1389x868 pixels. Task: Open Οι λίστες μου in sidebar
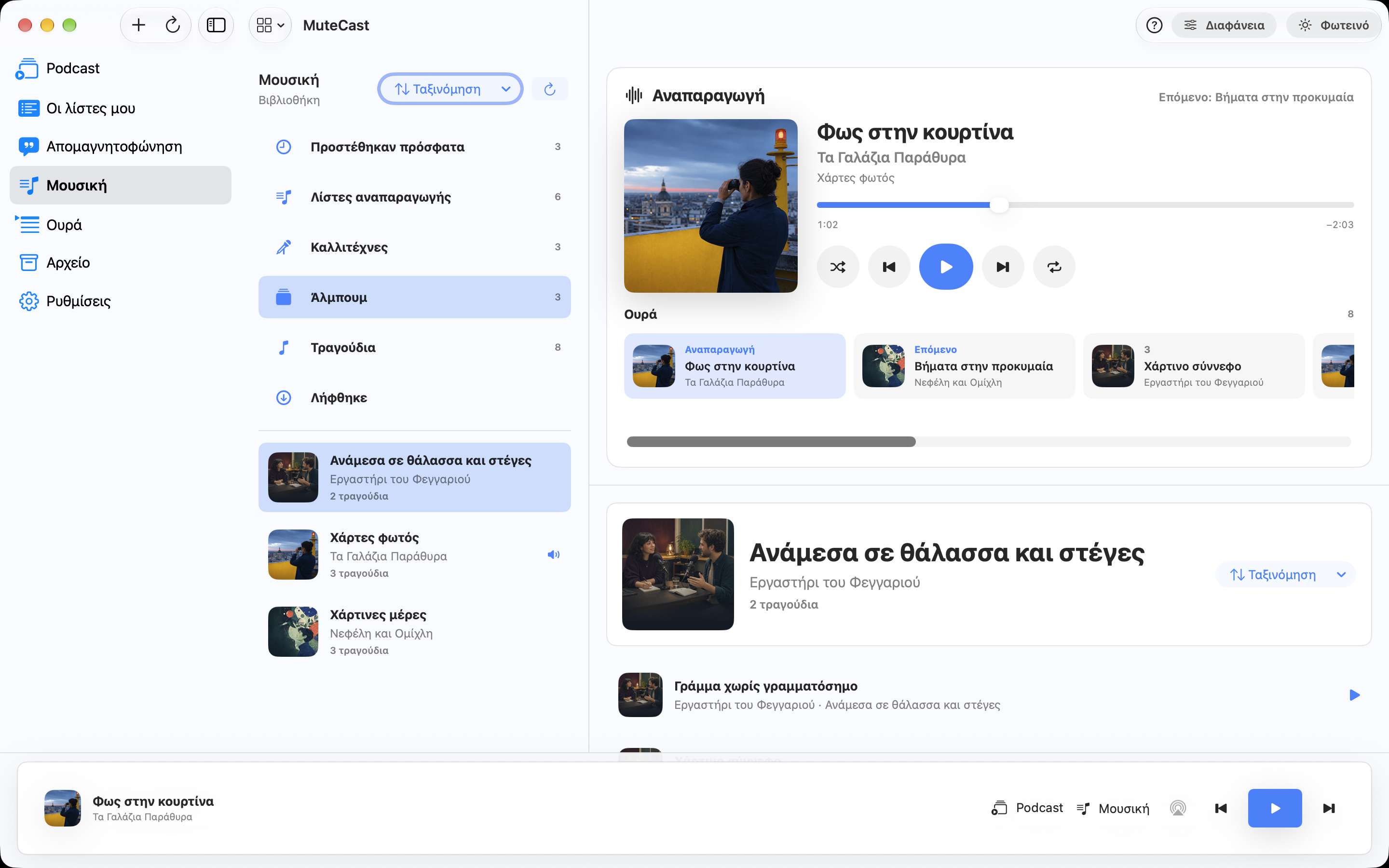coord(121,108)
